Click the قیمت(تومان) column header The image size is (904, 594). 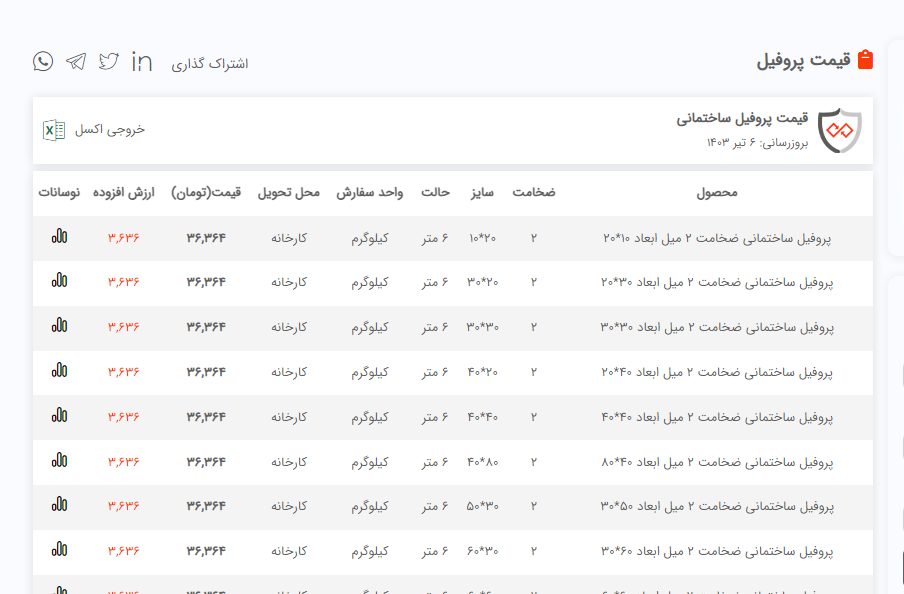(x=206, y=192)
